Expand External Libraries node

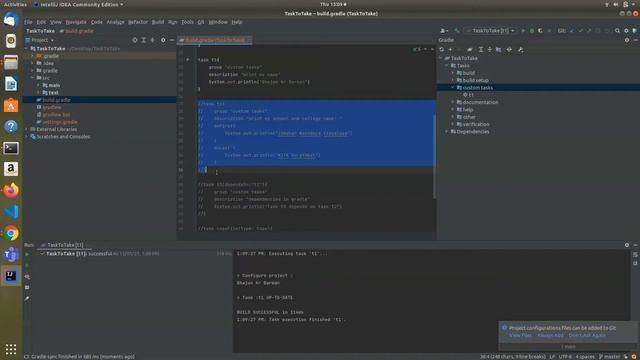(x=27, y=129)
